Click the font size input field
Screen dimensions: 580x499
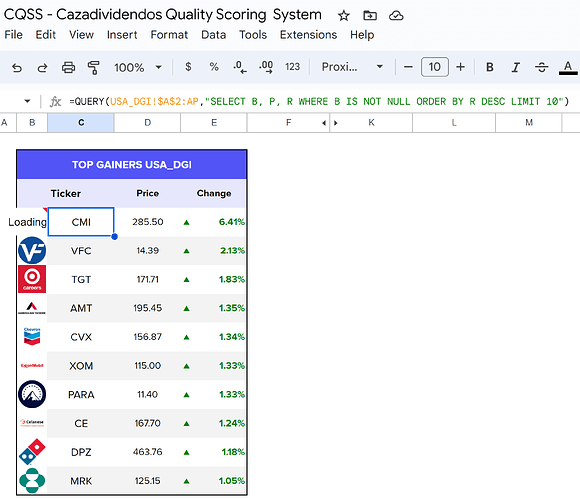pyautogui.click(x=435, y=67)
